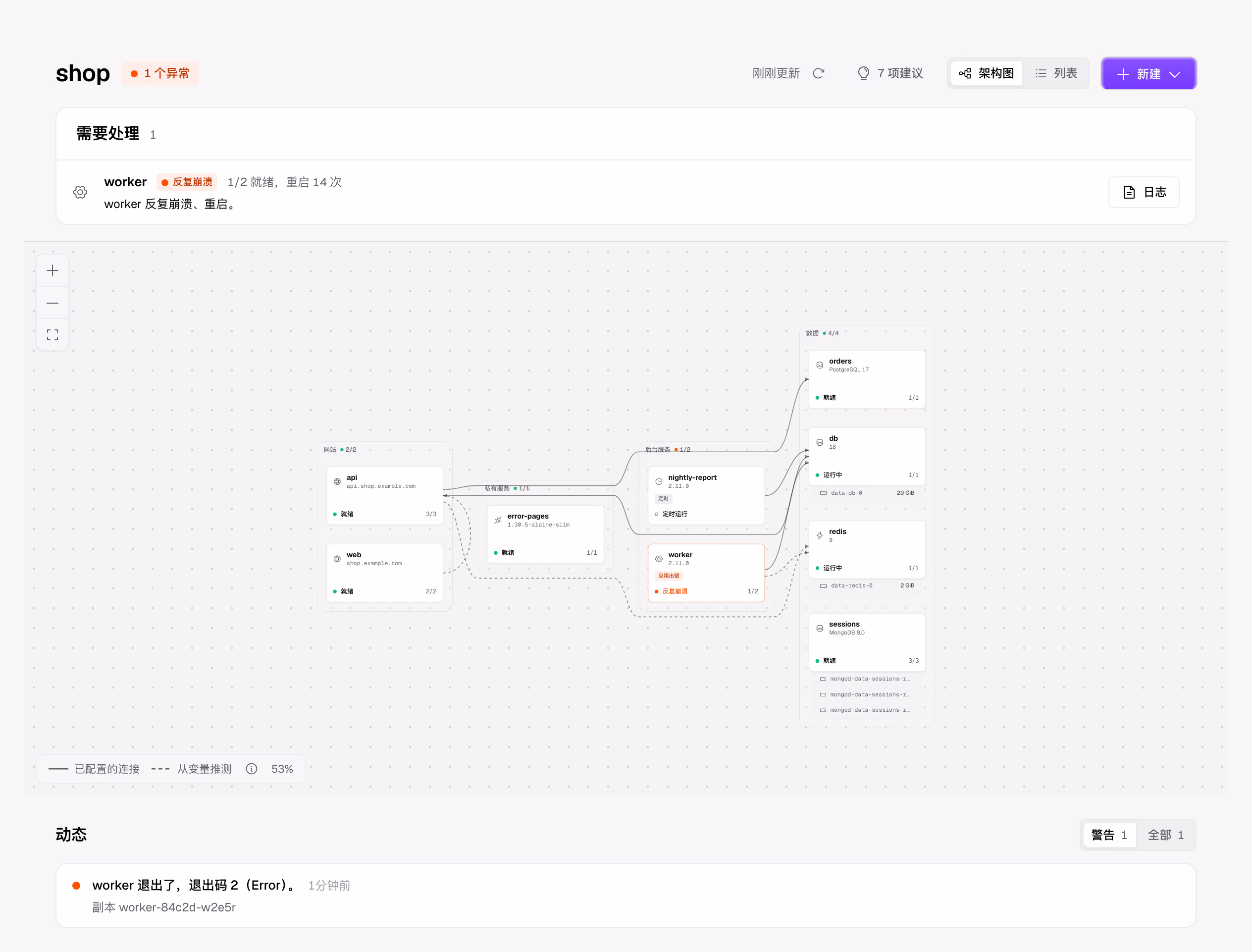Select the redis node
This screenshot has width=1252, height=952.
tap(867, 550)
